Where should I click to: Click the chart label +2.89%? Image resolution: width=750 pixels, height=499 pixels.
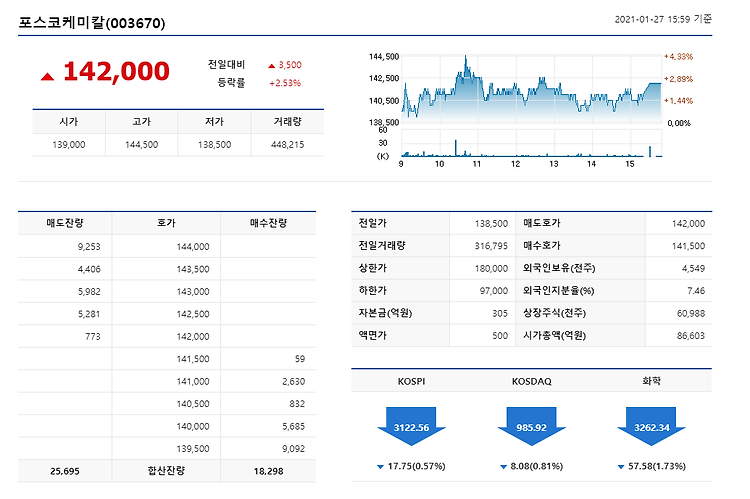point(678,79)
